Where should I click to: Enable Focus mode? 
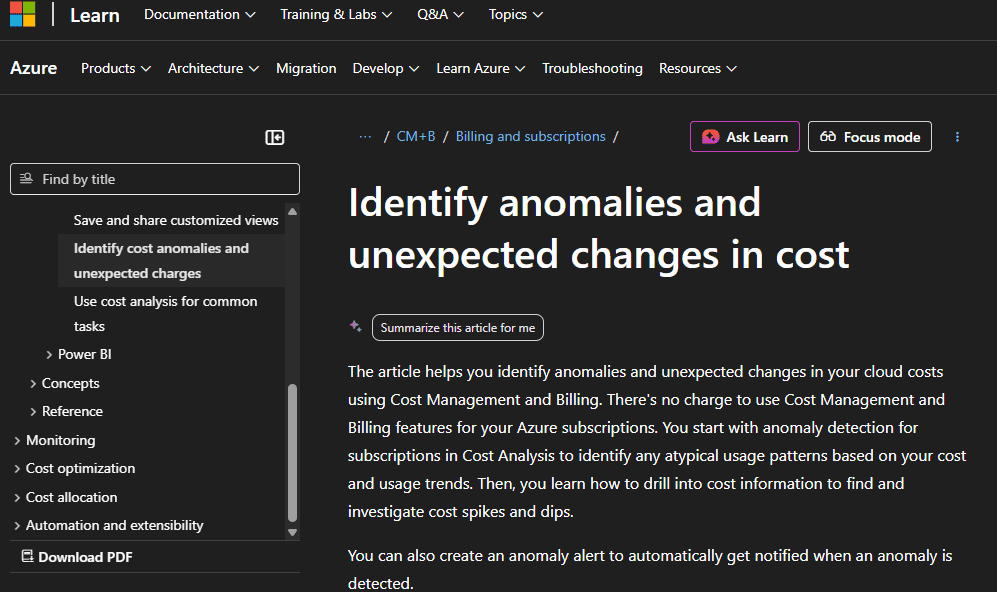(x=870, y=137)
